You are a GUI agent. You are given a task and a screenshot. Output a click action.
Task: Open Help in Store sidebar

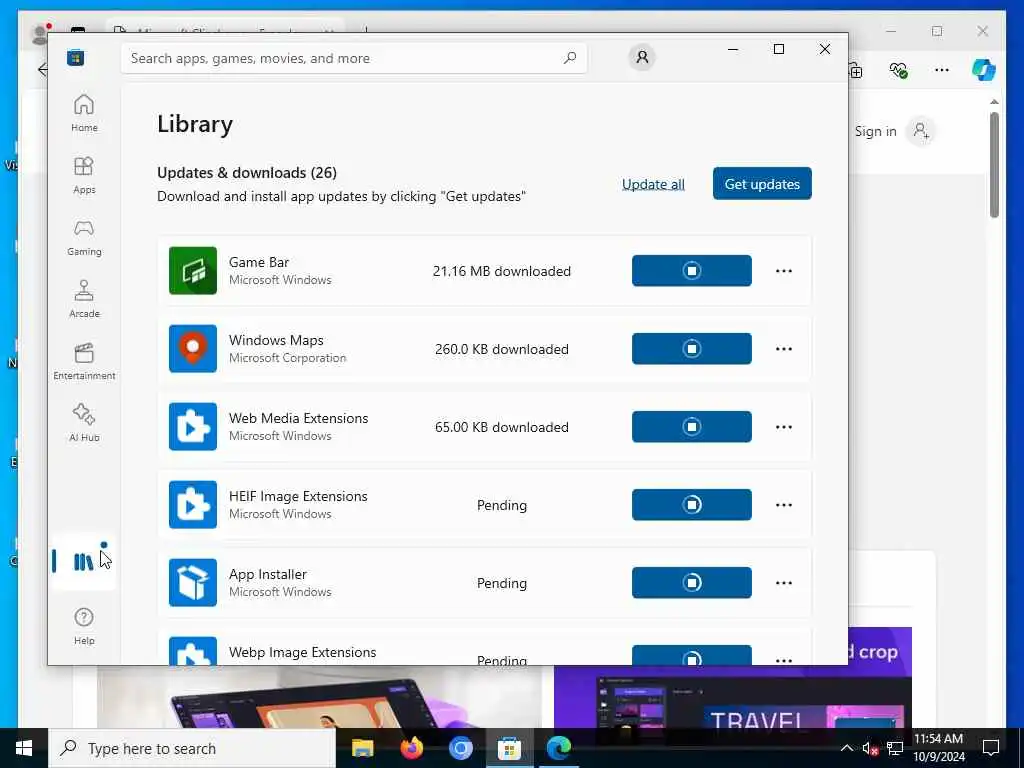click(x=84, y=626)
